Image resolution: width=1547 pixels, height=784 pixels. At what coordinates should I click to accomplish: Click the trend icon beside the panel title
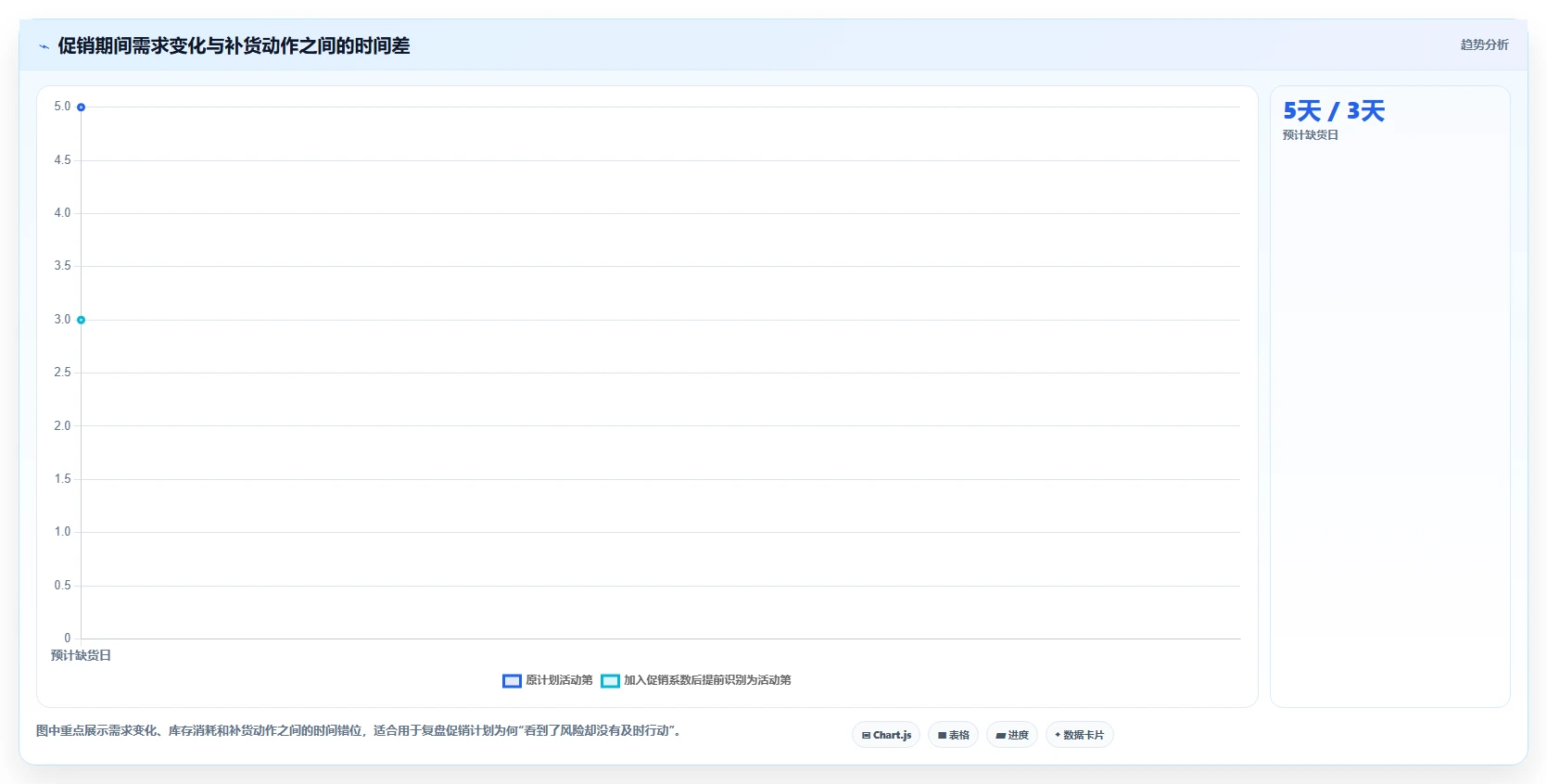tap(44, 46)
